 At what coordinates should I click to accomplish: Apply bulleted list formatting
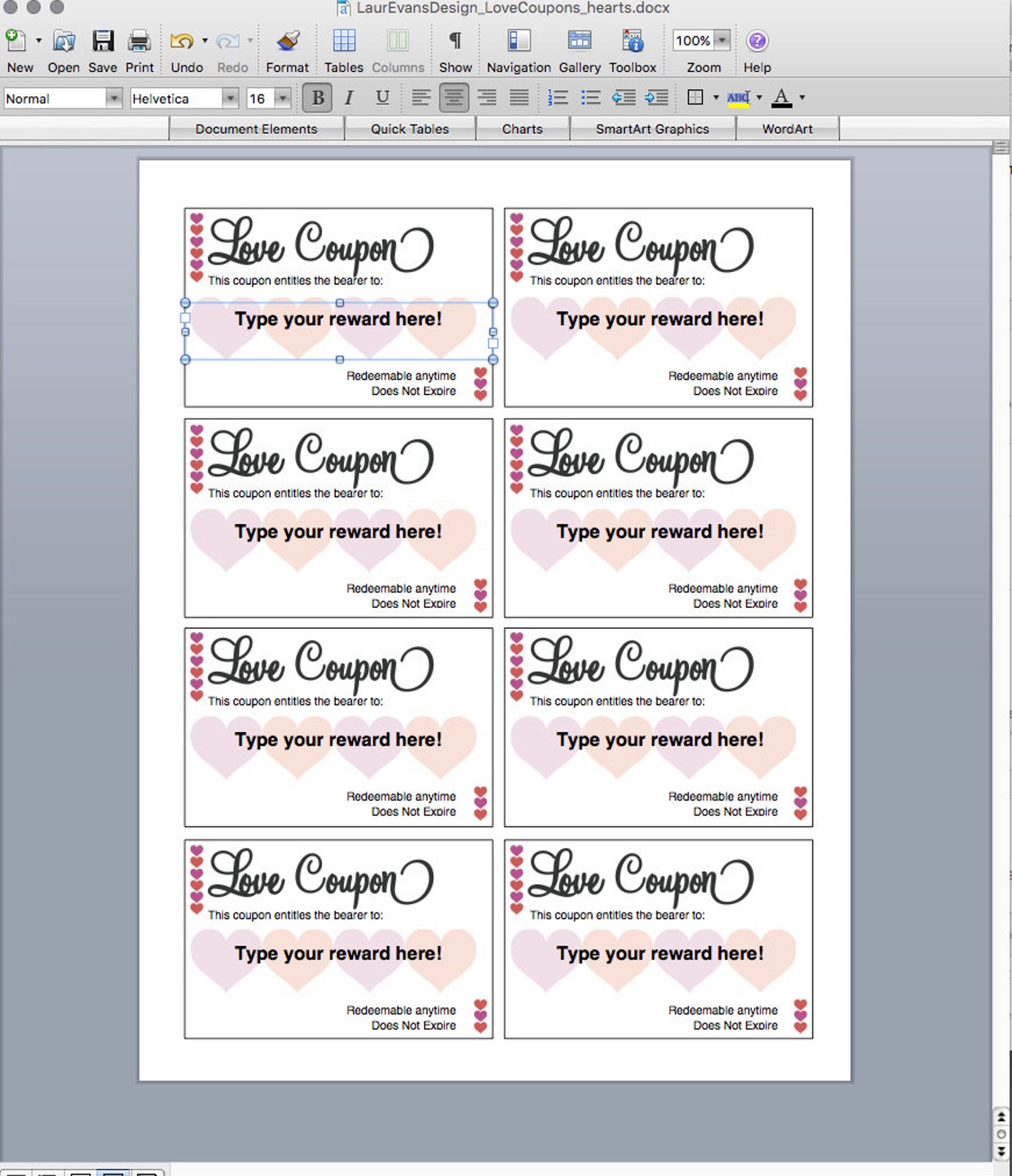[x=591, y=98]
